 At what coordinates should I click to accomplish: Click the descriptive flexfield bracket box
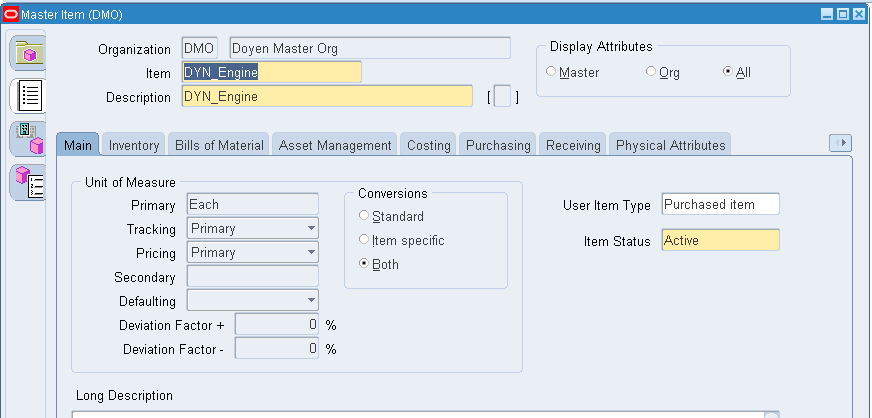pos(502,97)
